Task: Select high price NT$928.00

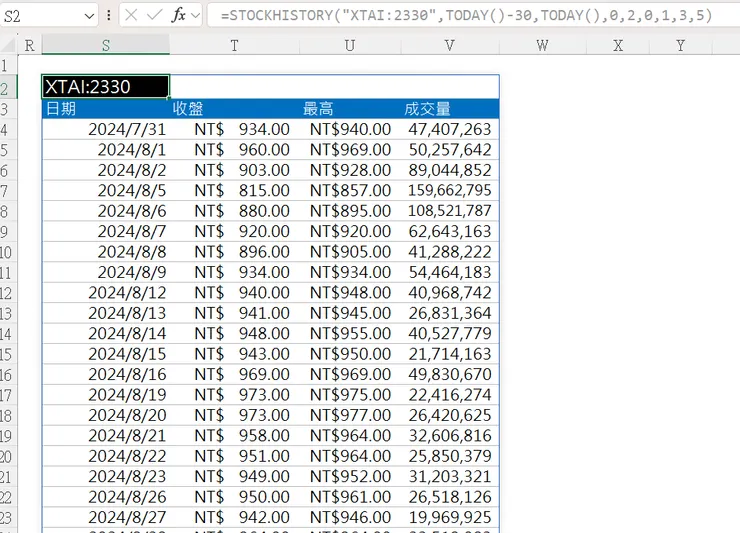Action: pyautogui.click(x=350, y=170)
